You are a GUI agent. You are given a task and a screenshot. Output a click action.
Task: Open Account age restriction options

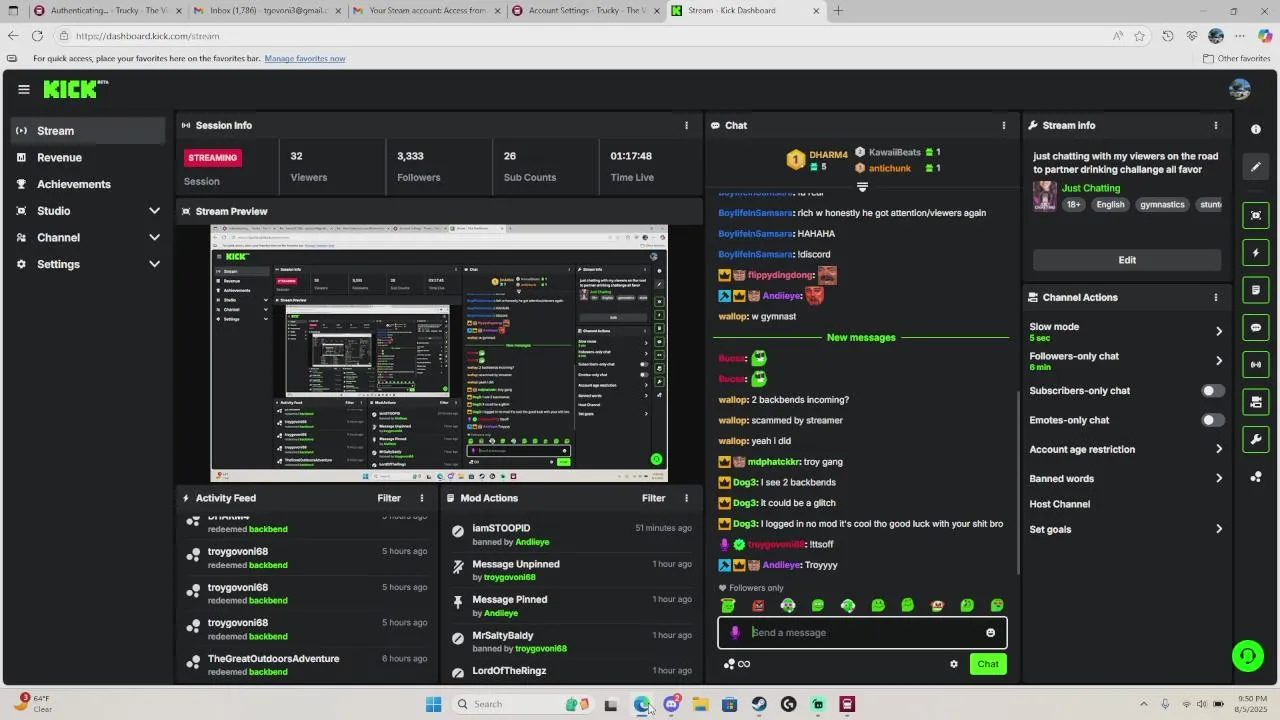1126,449
